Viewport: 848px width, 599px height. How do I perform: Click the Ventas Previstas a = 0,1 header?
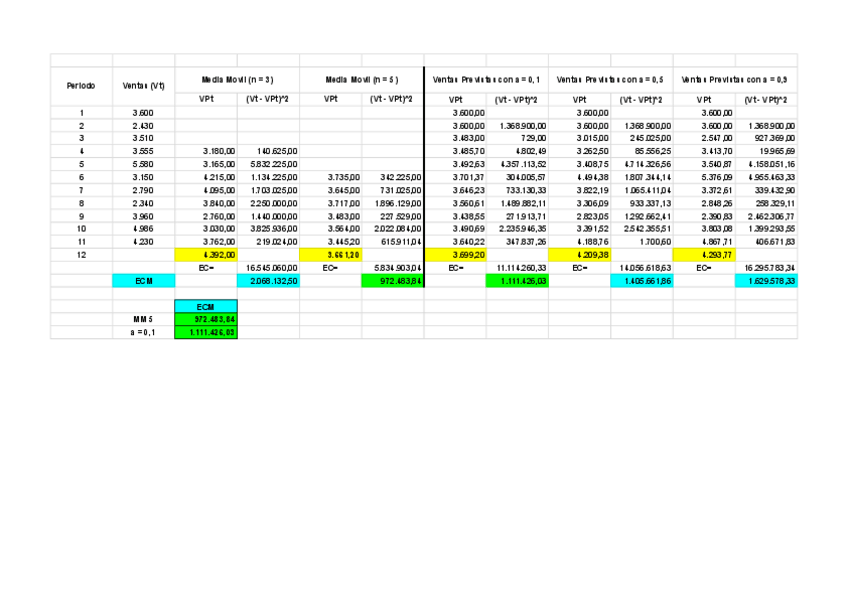(486, 77)
